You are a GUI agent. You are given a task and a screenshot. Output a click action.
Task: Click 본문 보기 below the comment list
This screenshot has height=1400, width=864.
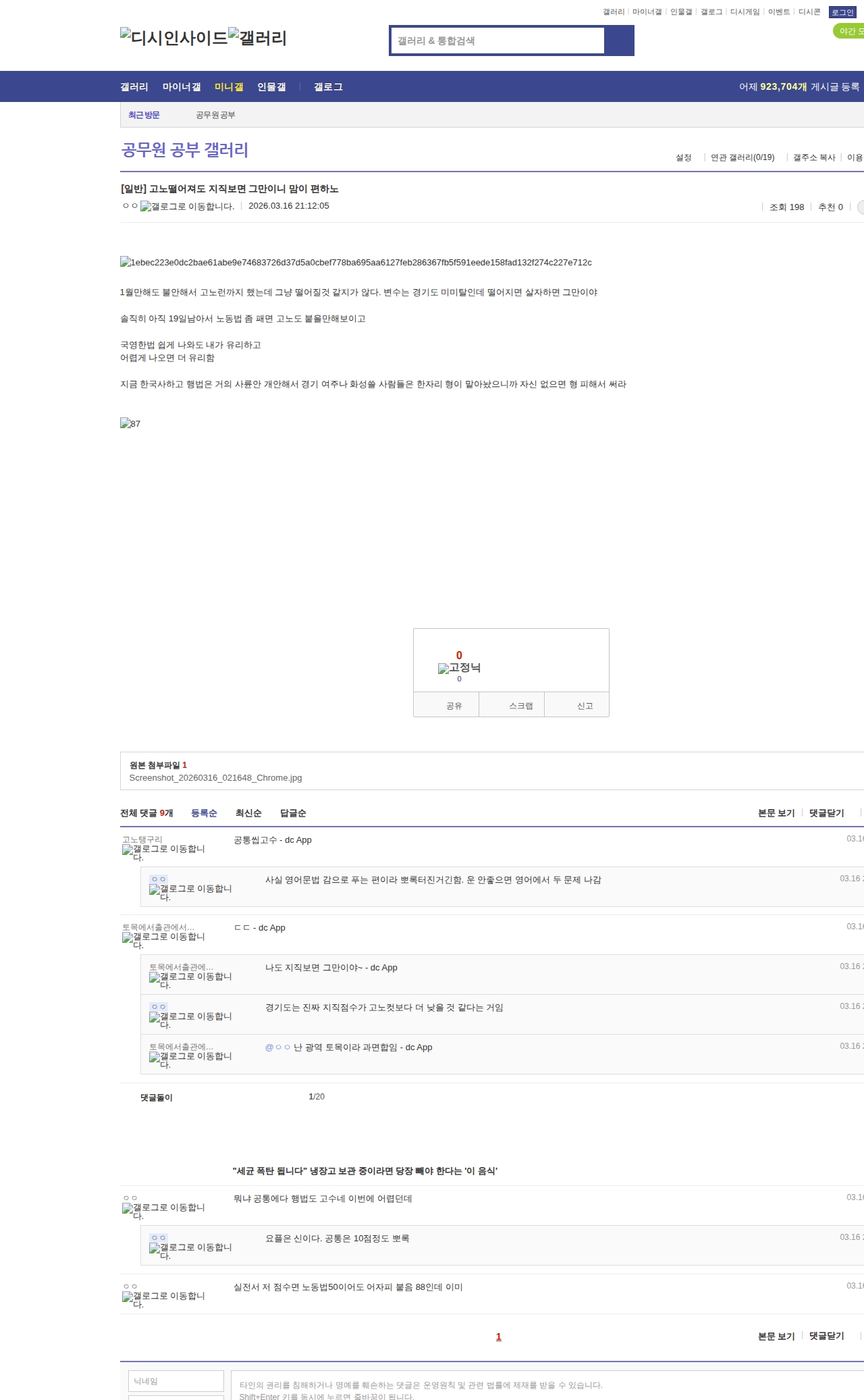[x=776, y=1336]
